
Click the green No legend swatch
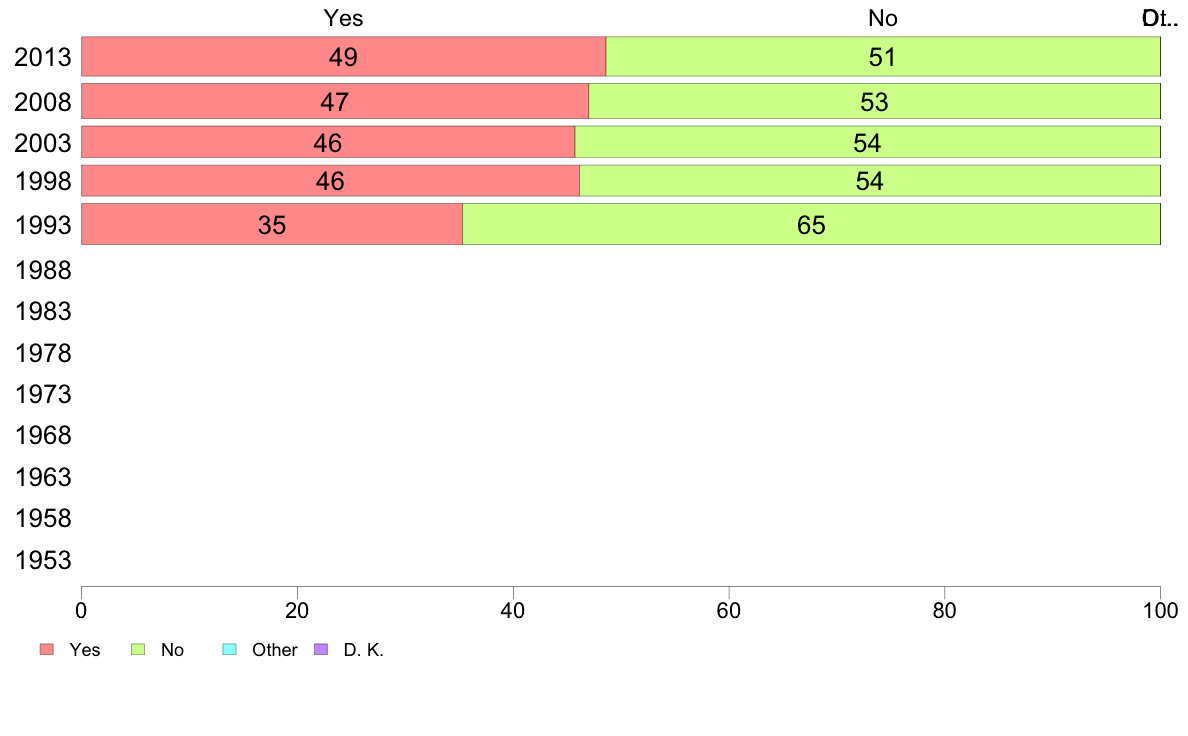coord(138,650)
